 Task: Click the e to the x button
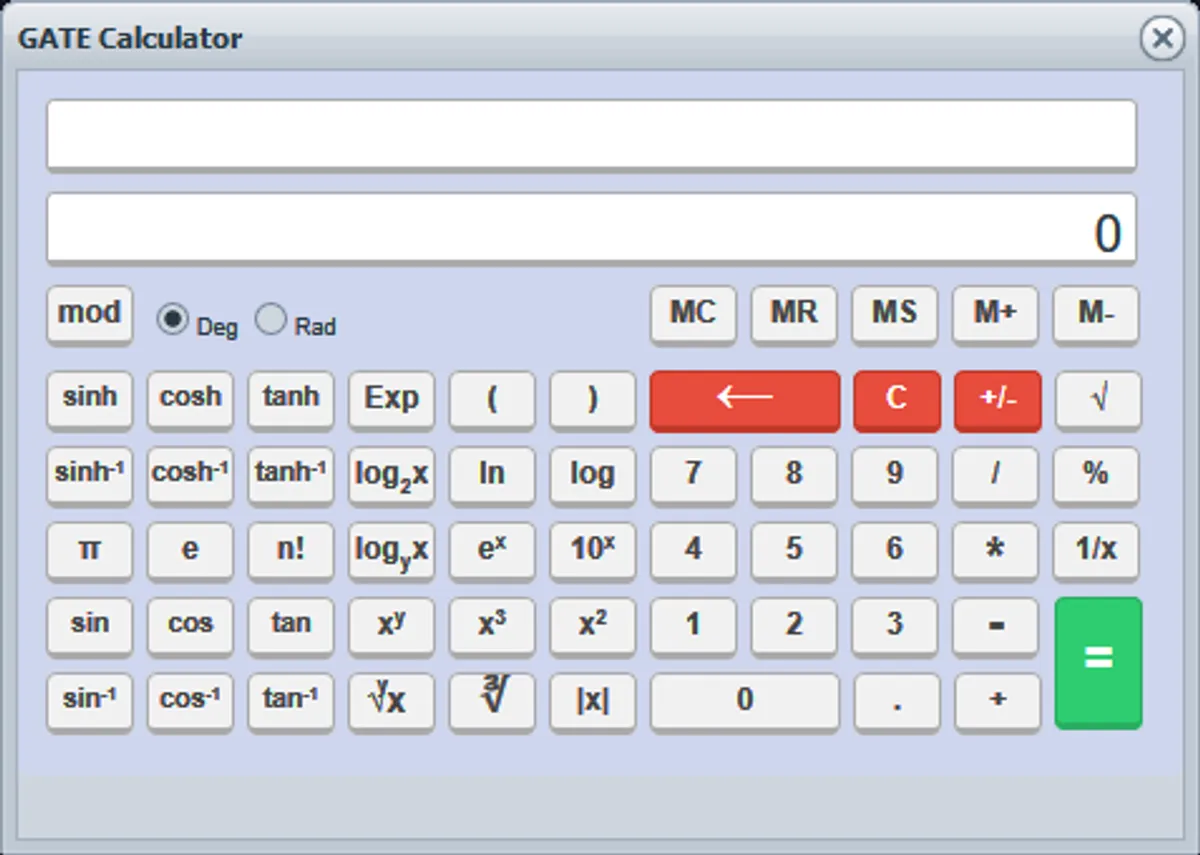(x=492, y=551)
